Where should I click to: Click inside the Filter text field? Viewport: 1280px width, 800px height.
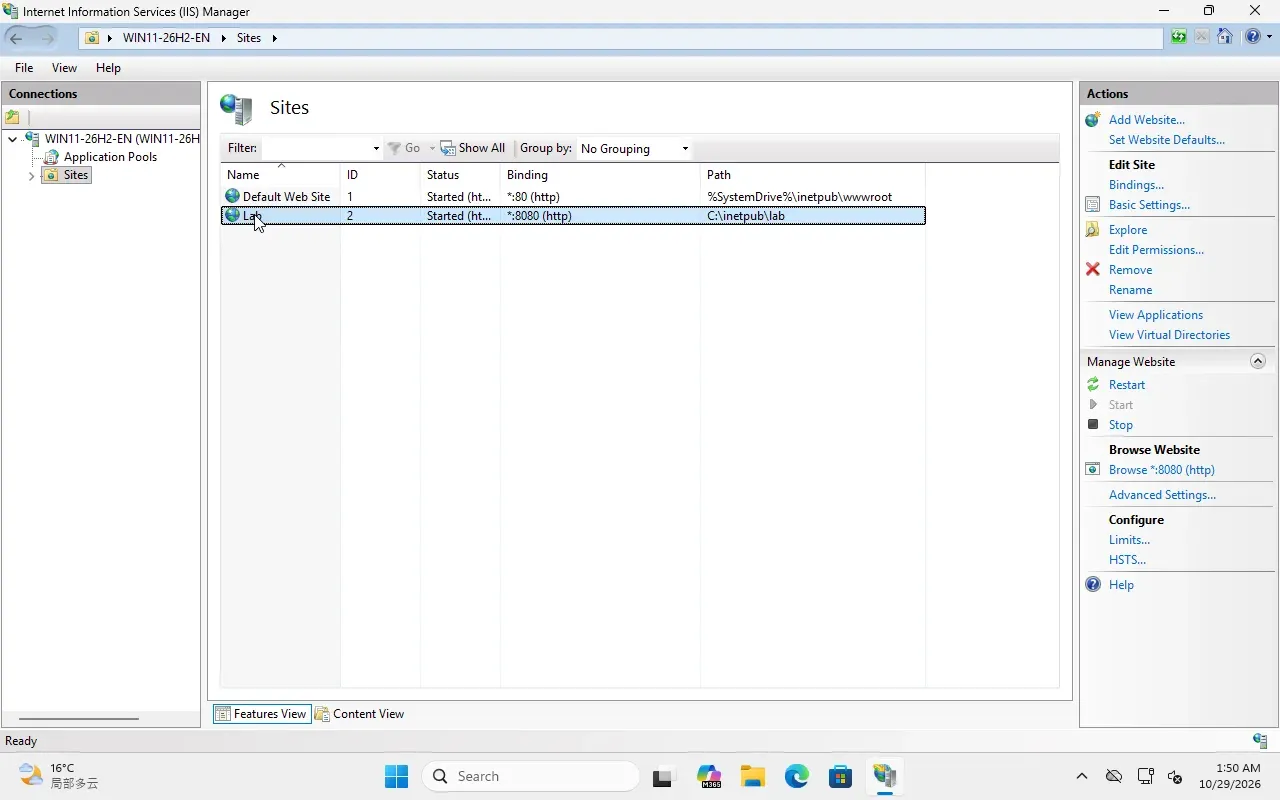point(316,148)
